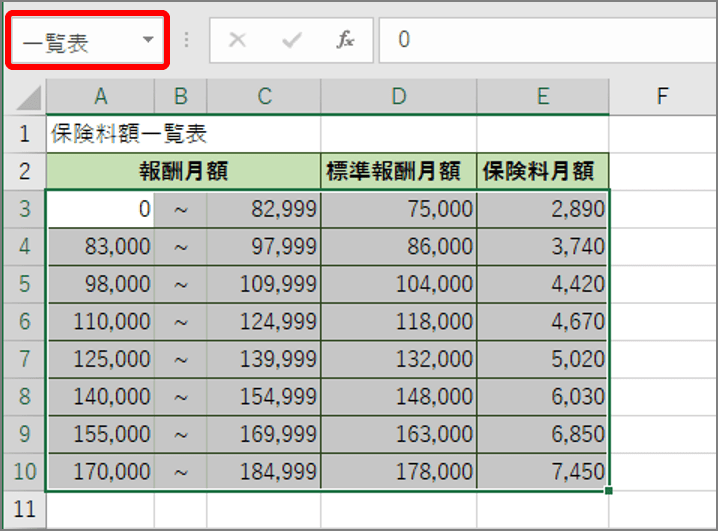Click cell containing 132,000

399,359
